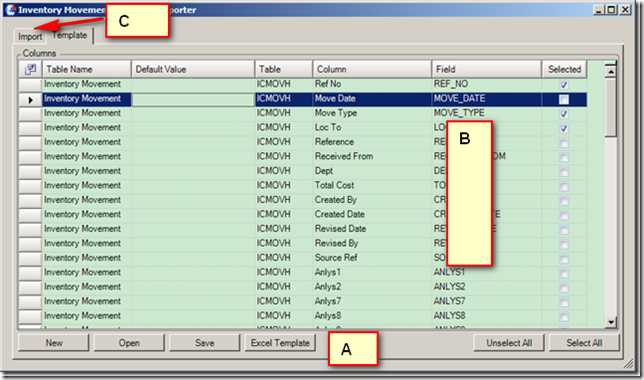This screenshot has height=380, width=644.
Task: Click the Select All button
Action: (x=584, y=343)
